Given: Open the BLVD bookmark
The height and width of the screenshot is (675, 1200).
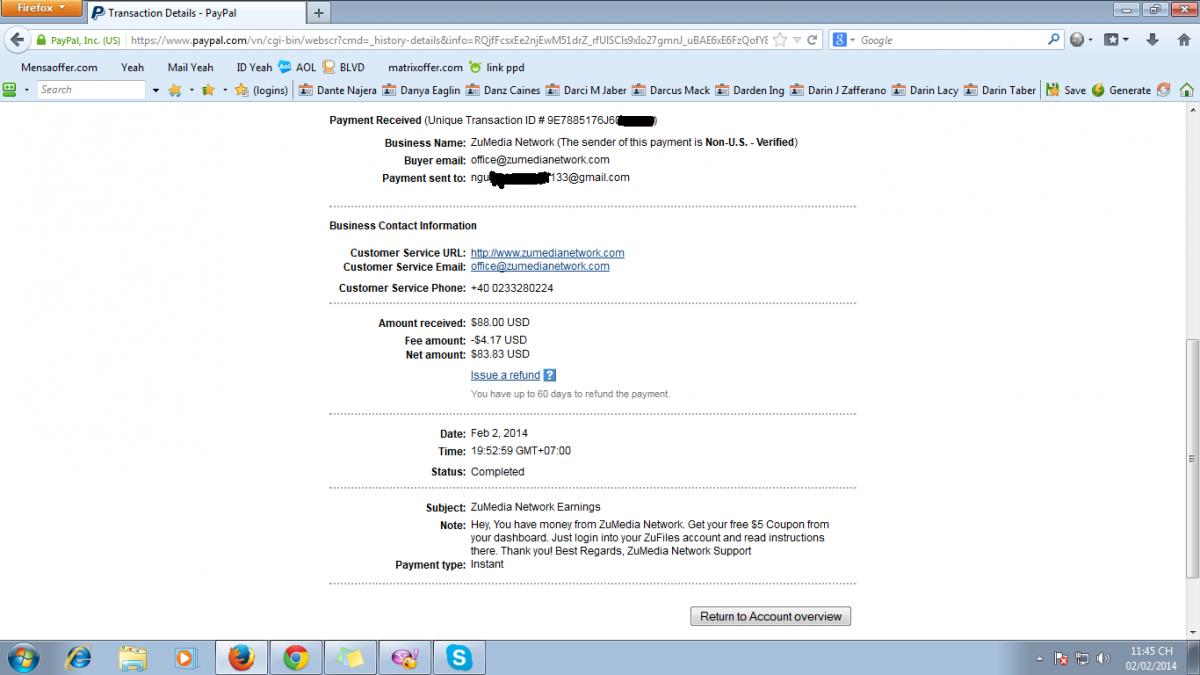Looking at the screenshot, I should pyautogui.click(x=343, y=67).
